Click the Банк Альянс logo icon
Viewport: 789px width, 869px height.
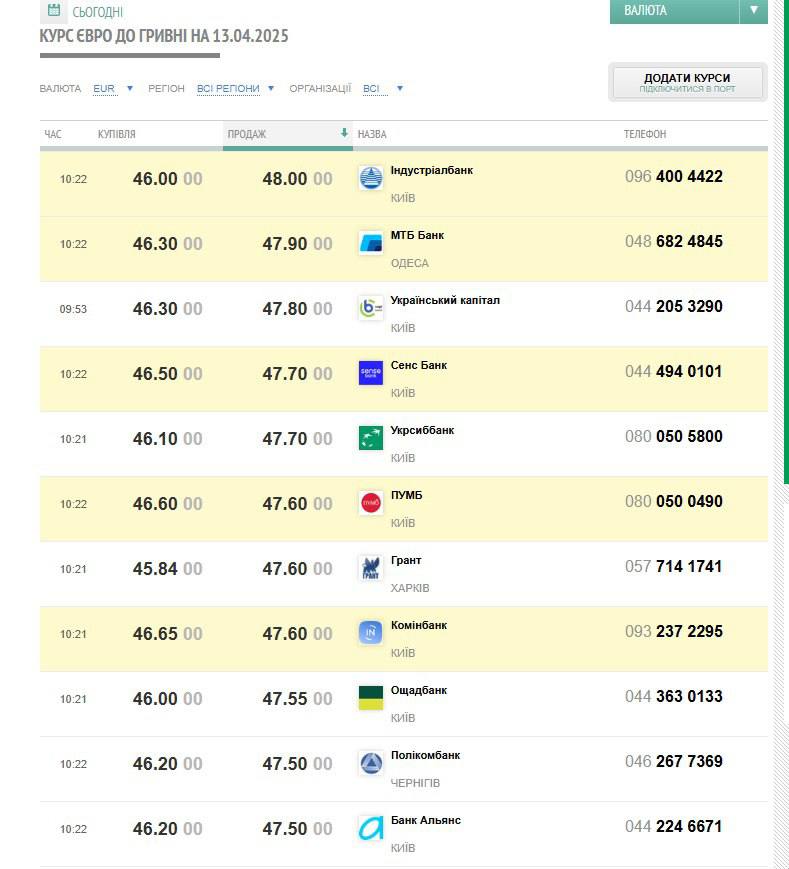click(x=371, y=828)
